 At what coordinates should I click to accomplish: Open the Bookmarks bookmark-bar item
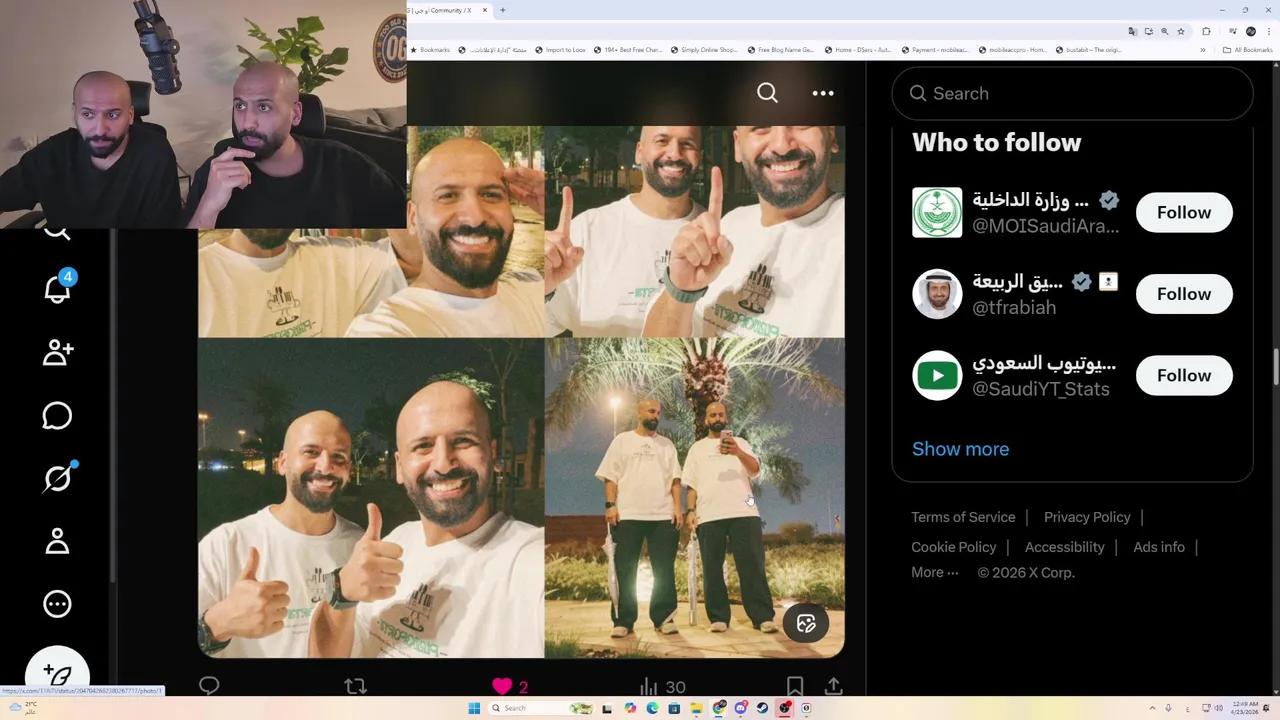pyautogui.click(x=430, y=50)
